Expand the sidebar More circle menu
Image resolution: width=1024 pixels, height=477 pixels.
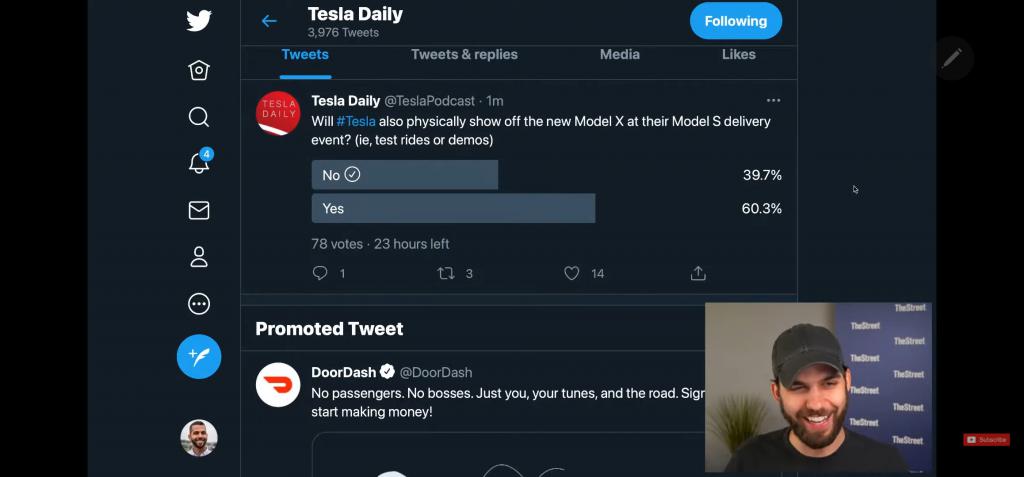coord(199,304)
